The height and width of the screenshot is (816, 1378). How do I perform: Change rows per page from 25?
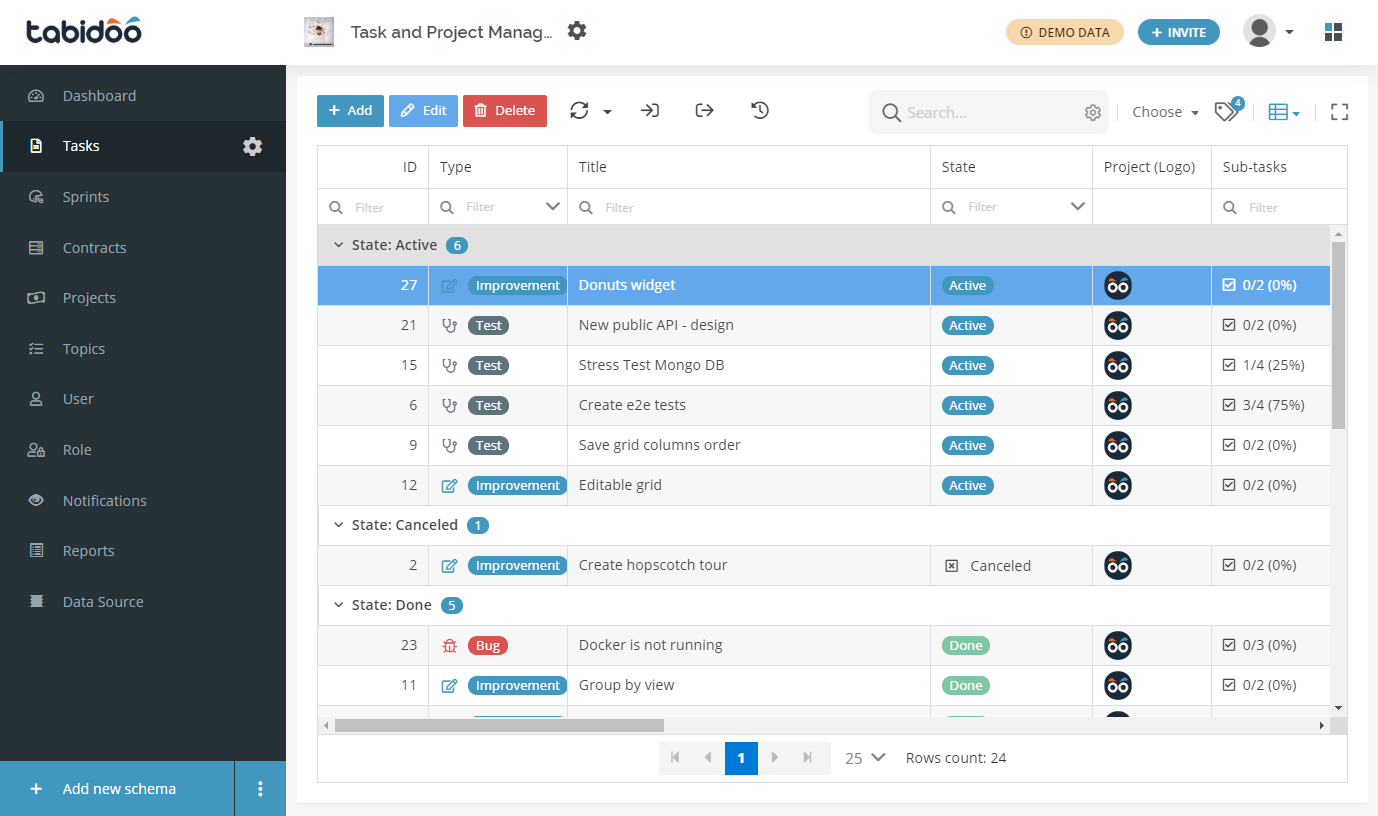point(865,758)
